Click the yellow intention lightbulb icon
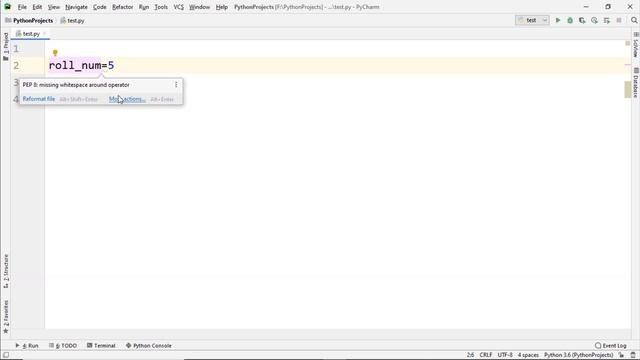Screen dimensions: 640x360 tap(55, 53)
